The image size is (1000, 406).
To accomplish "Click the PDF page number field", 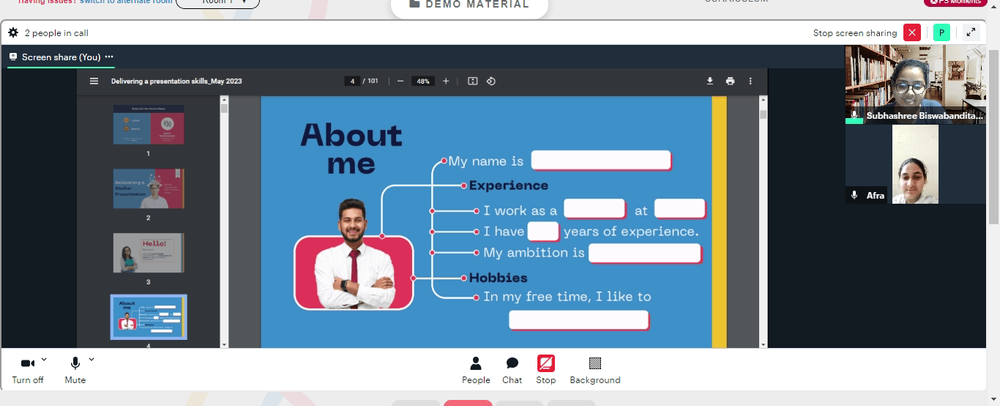I will pos(352,81).
